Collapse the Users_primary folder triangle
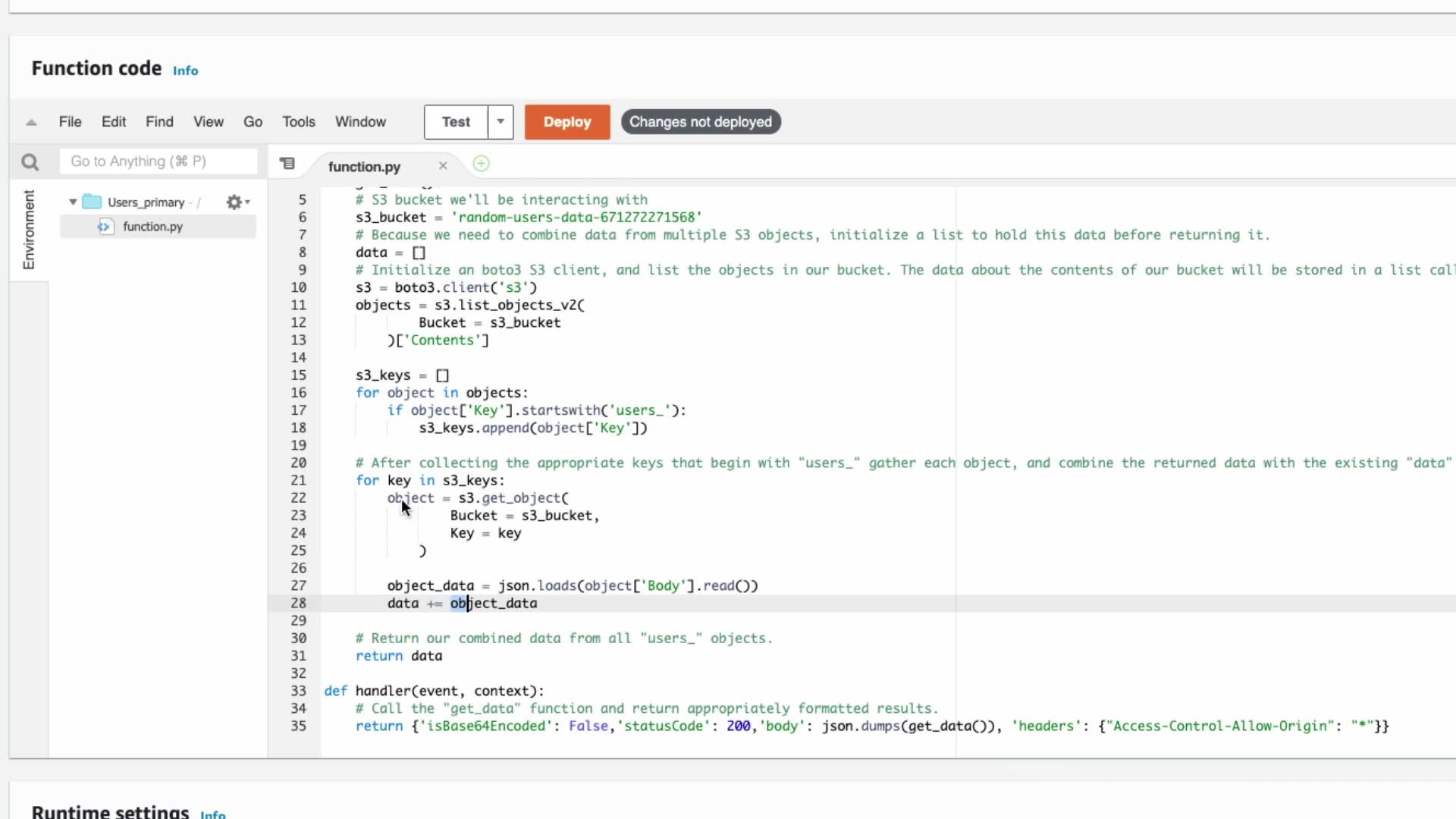The image size is (1456, 819). pyautogui.click(x=73, y=202)
